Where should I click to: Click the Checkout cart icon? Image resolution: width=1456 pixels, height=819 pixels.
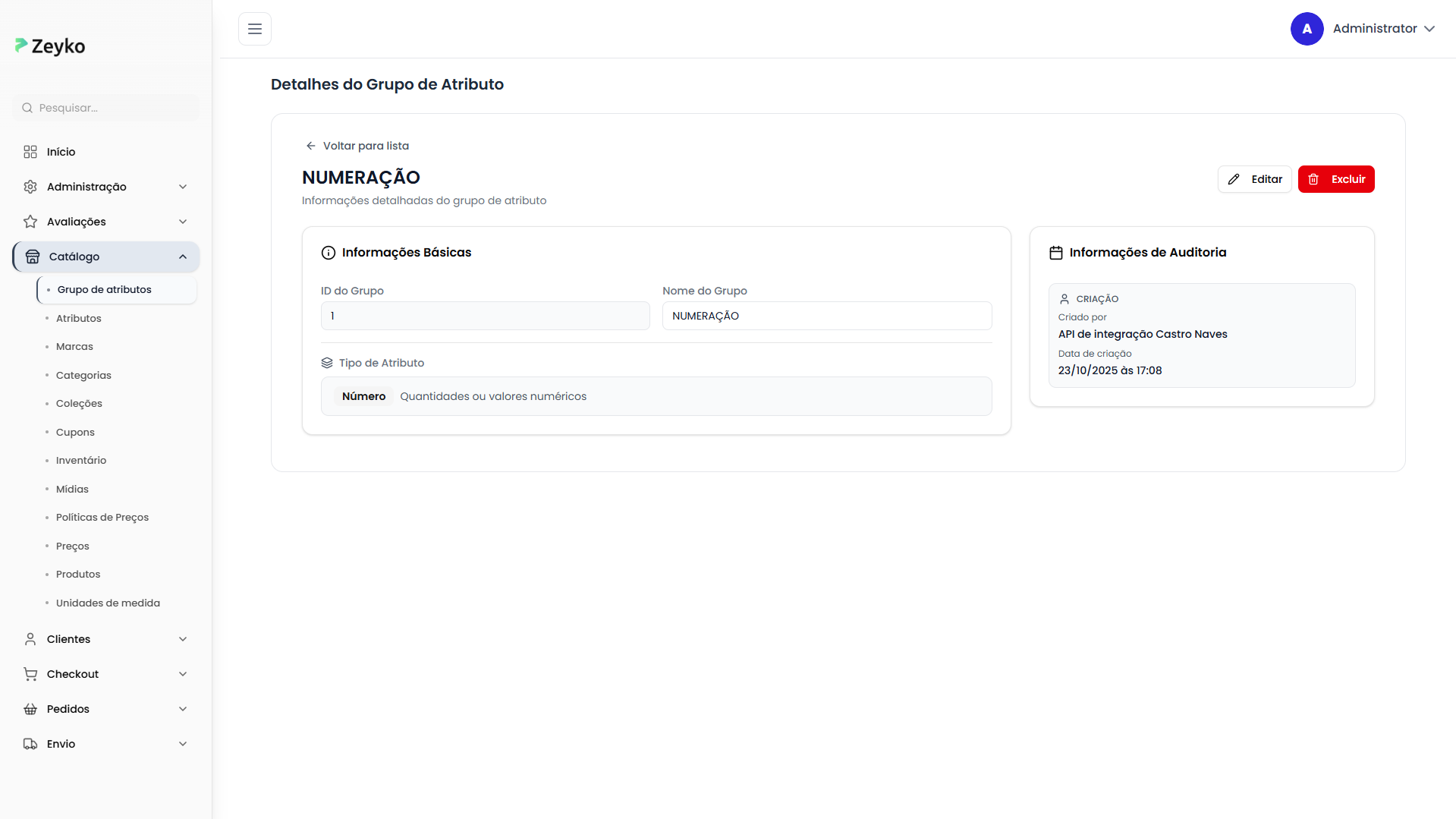30,674
